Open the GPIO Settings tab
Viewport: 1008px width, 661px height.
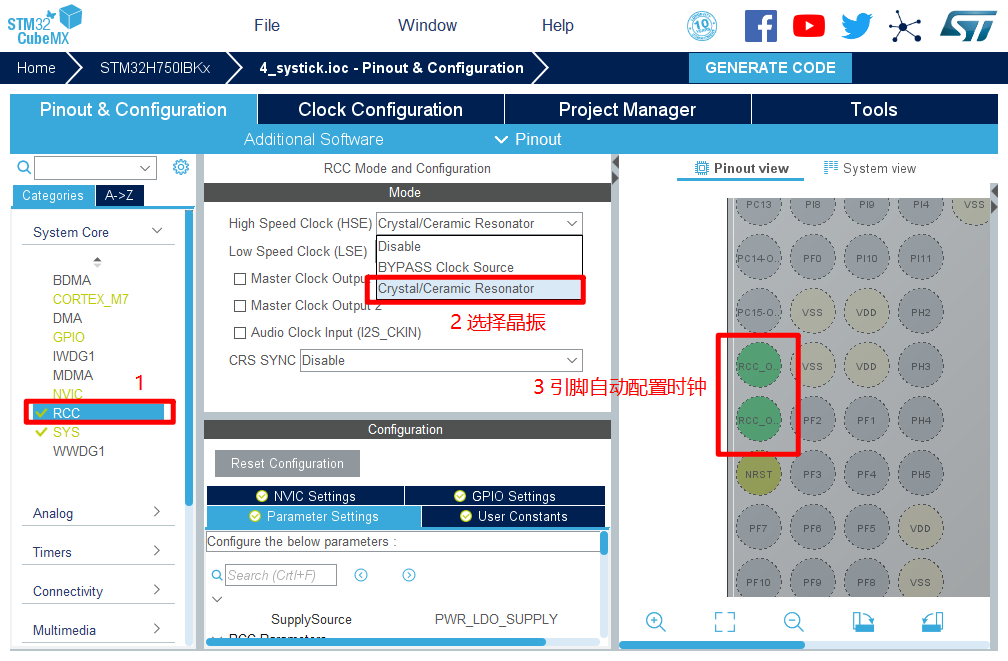[505, 496]
